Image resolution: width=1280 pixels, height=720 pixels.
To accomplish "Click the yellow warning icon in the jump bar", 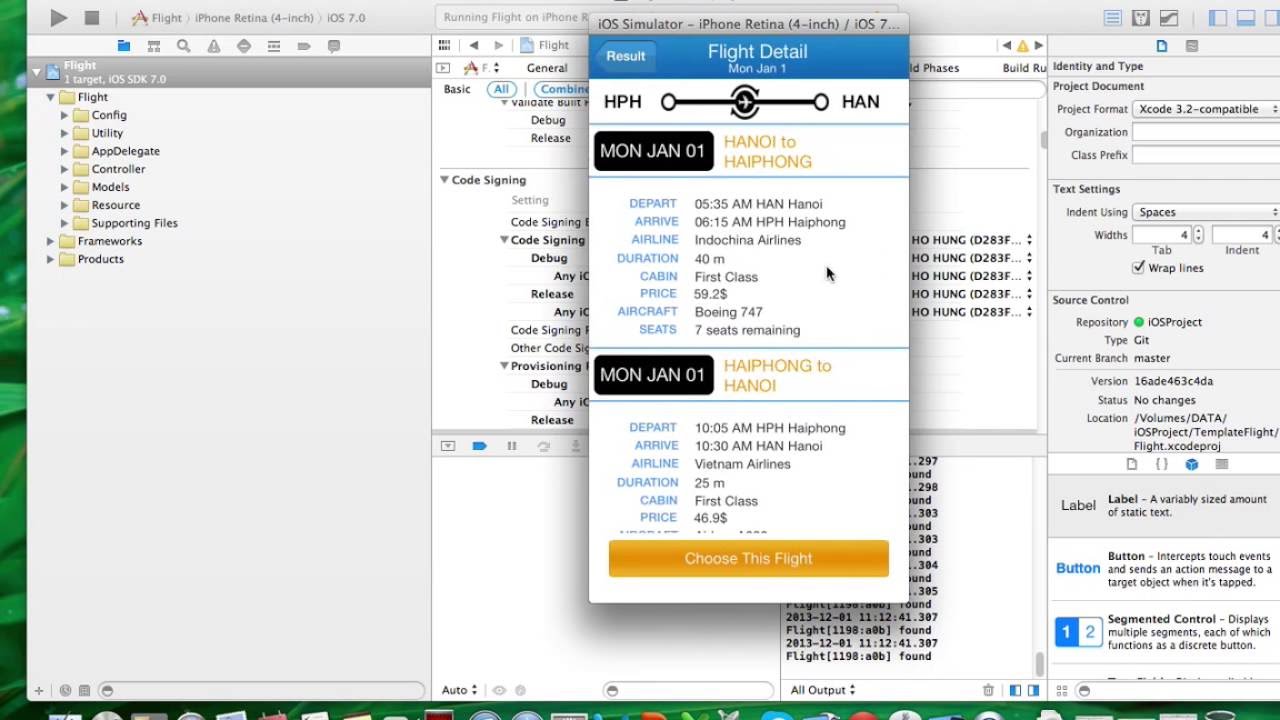I will click(1023, 46).
